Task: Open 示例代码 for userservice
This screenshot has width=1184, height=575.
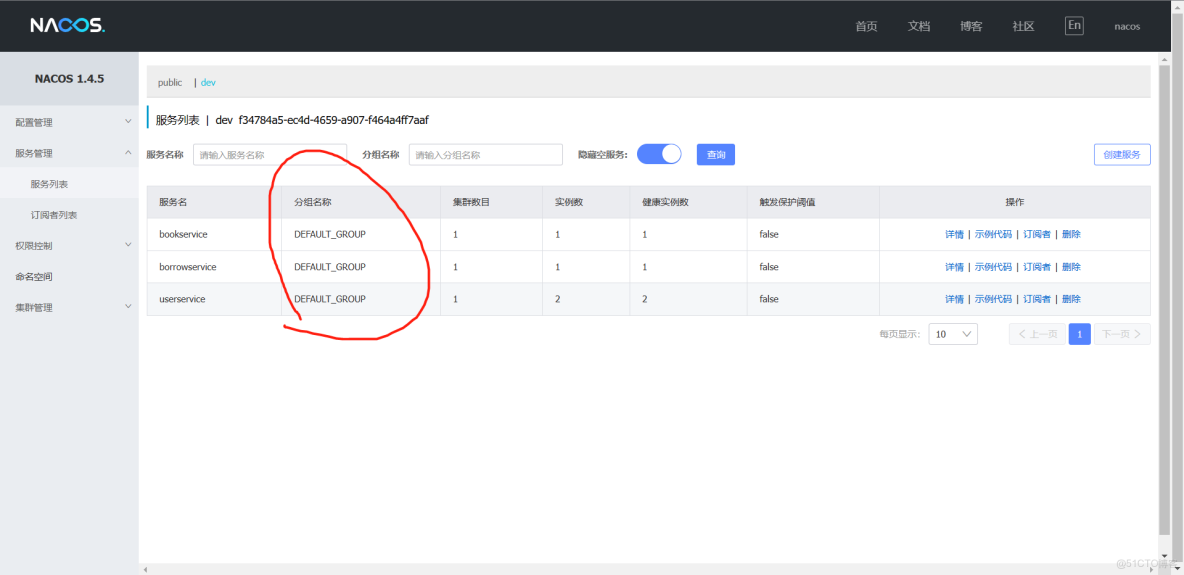Action: click(993, 299)
